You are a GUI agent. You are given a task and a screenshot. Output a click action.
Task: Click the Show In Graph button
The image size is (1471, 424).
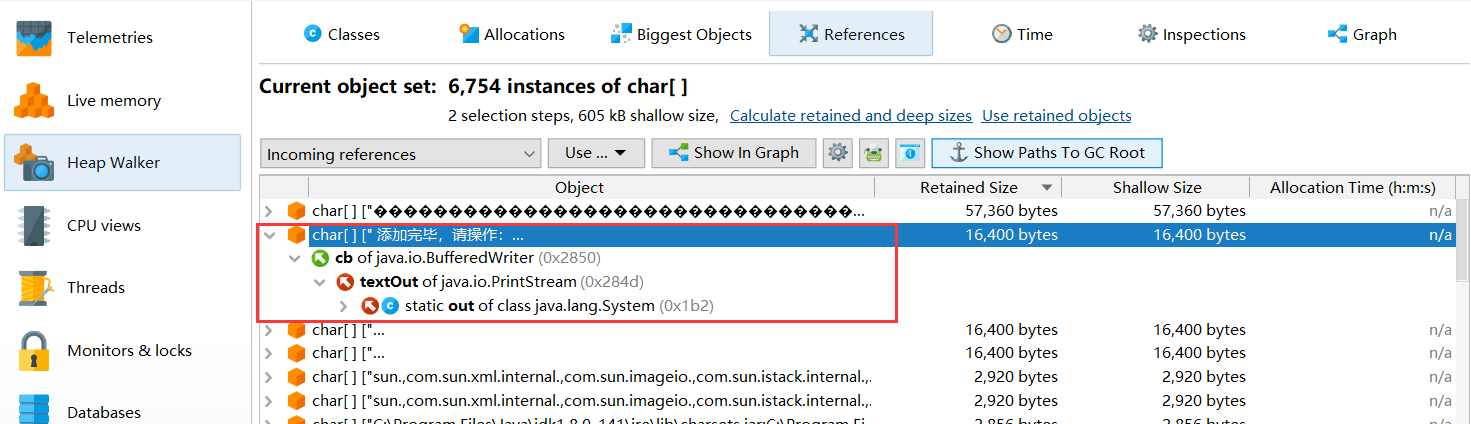click(733, 153)
